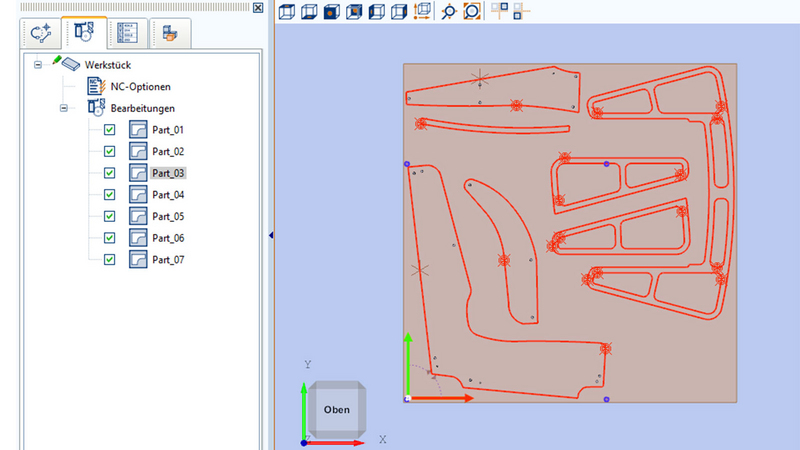Image resolution: width=800 pixels, height=450 pixels.
Task: Close the side panel with X button
Action: coord(258,8)
